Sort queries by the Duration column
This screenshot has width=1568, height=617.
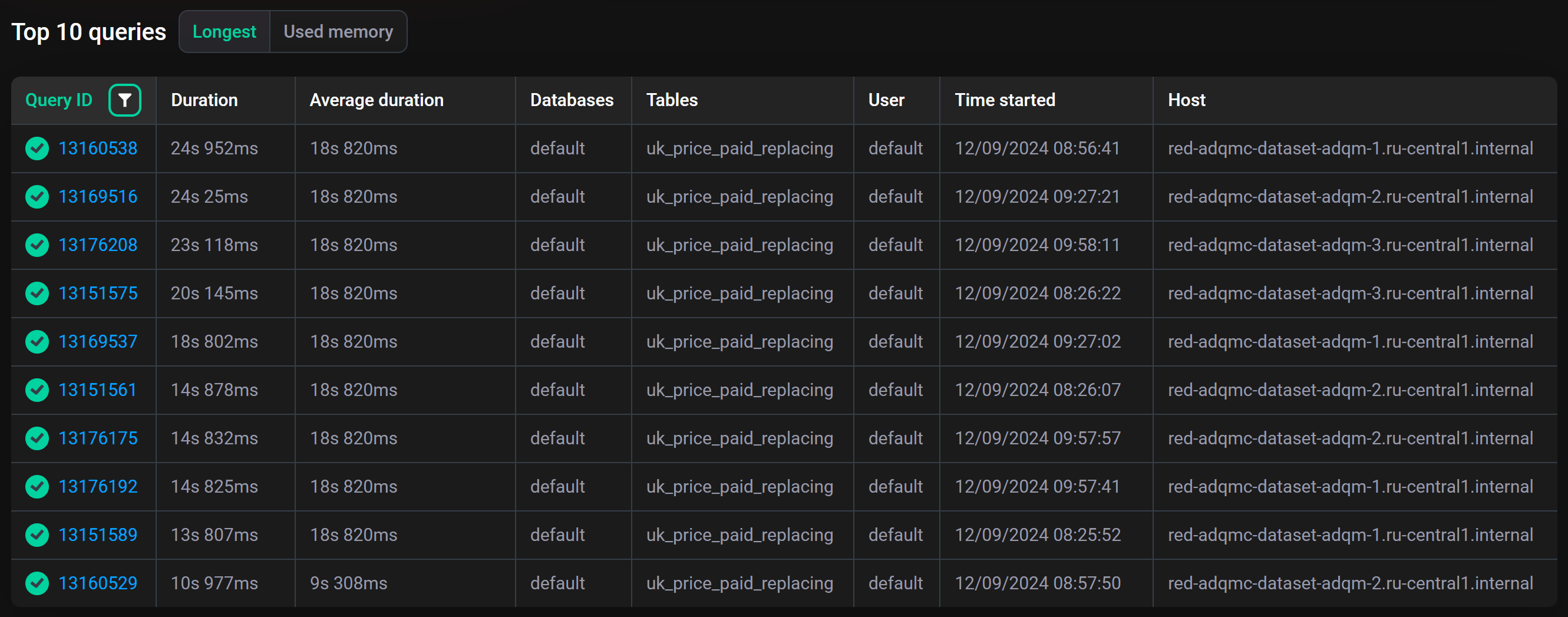click(204, 100)
